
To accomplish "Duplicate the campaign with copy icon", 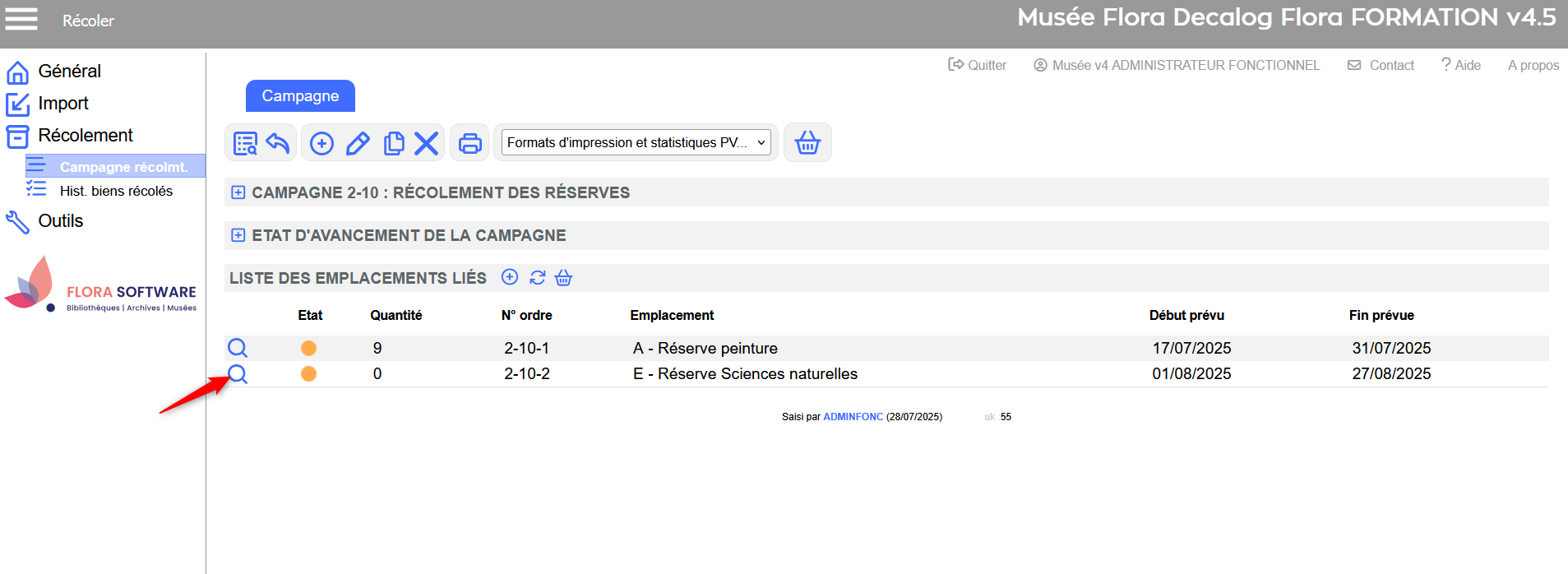I will [394, 143].
